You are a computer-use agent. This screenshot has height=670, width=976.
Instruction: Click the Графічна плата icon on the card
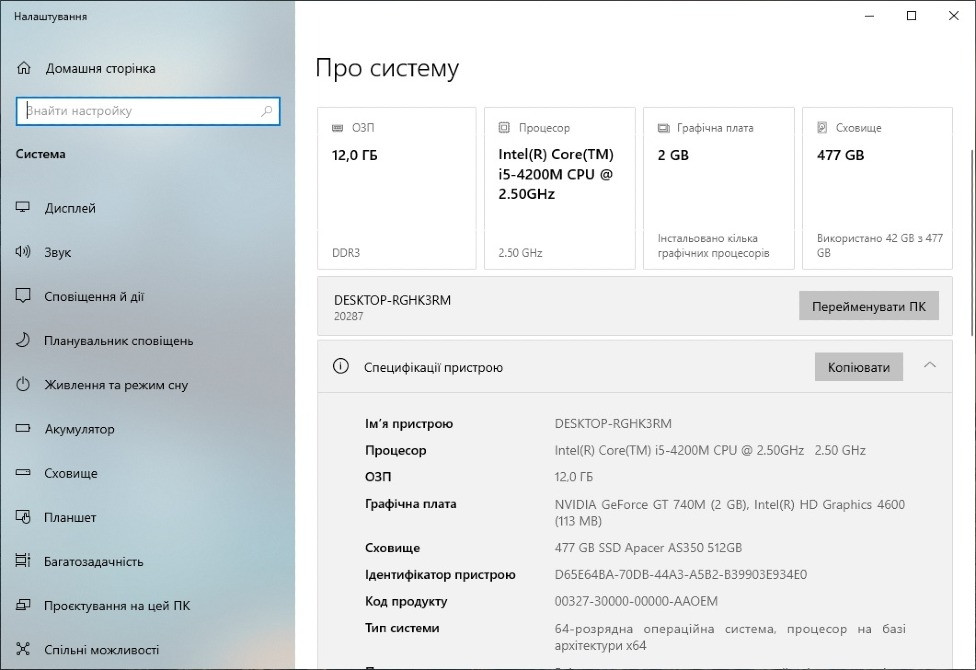click(664, 128)
